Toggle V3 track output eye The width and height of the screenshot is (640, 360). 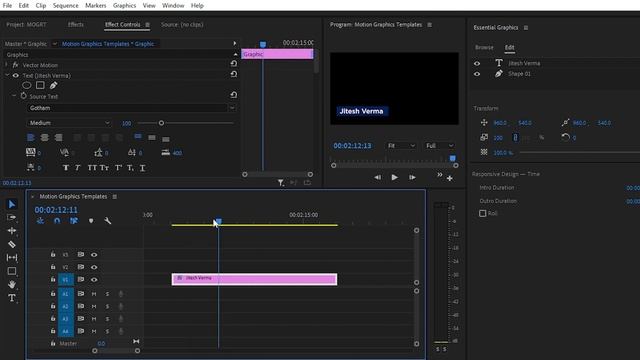94,255
